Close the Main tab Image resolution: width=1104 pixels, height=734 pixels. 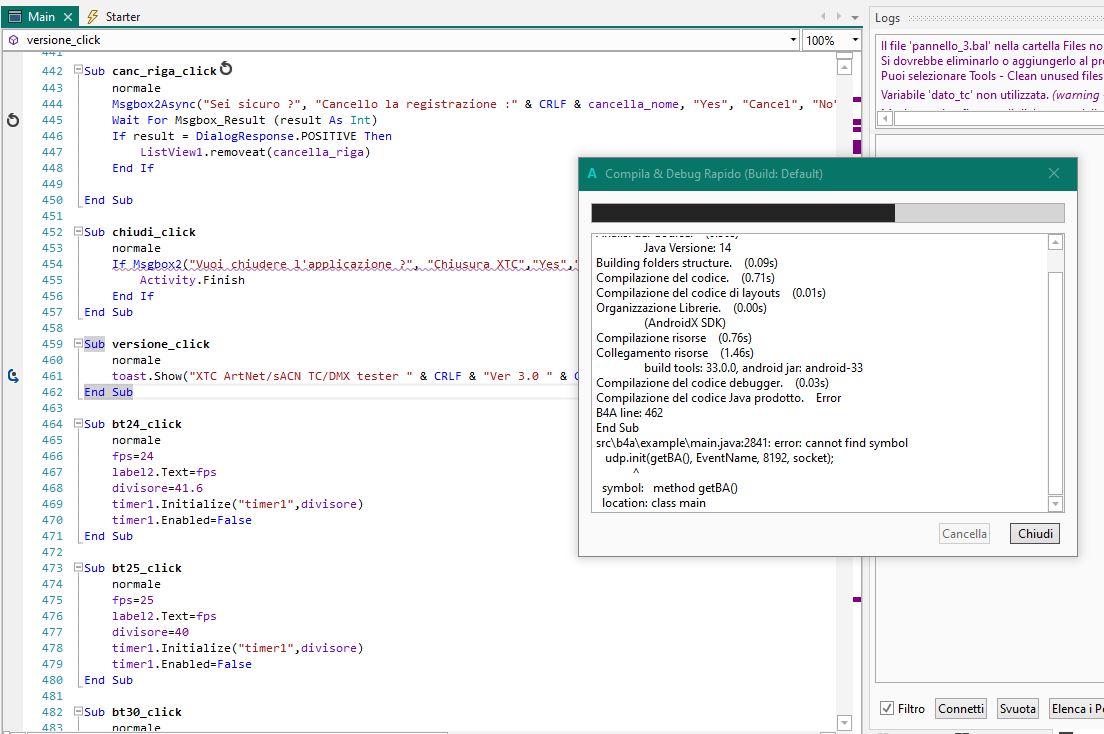click(x=68, y=17)
